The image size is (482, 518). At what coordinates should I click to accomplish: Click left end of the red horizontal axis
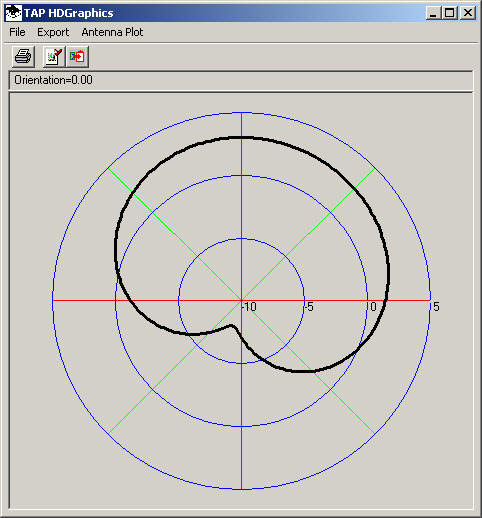click(x=55, y=300)
